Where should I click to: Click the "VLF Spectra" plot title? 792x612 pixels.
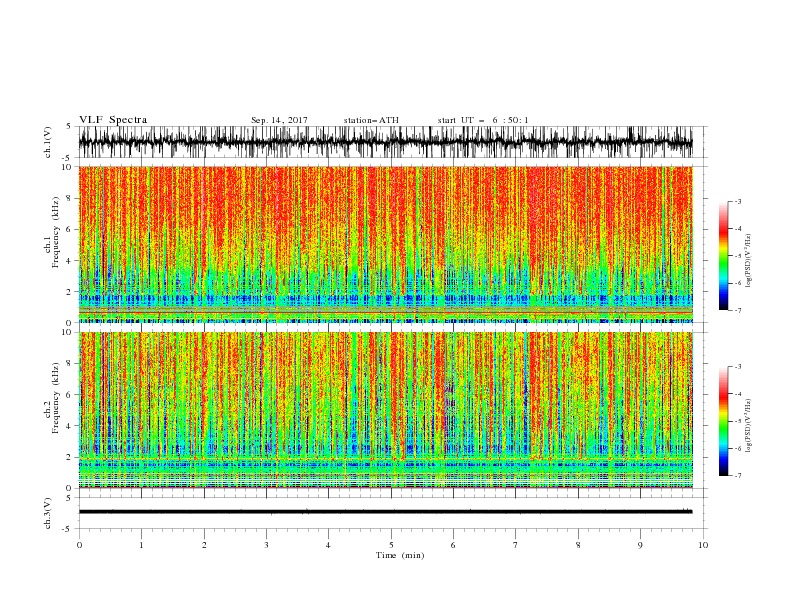click(113, 120)
